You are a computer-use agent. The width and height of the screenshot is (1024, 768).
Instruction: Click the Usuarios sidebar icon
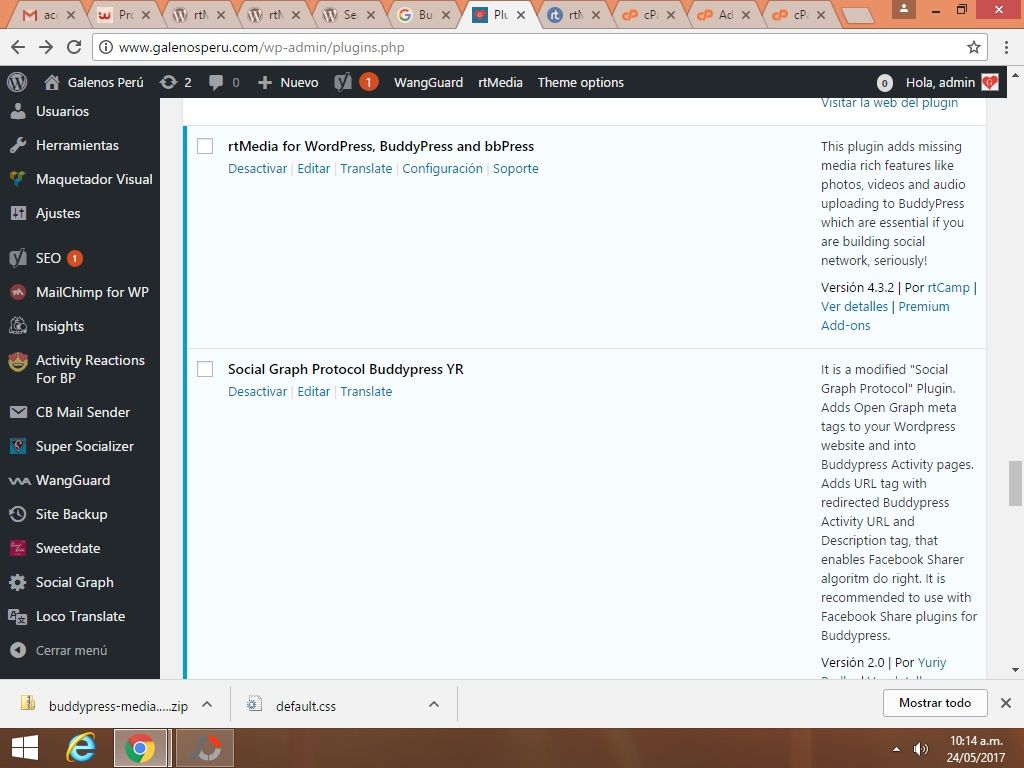[x=18, y=111]
